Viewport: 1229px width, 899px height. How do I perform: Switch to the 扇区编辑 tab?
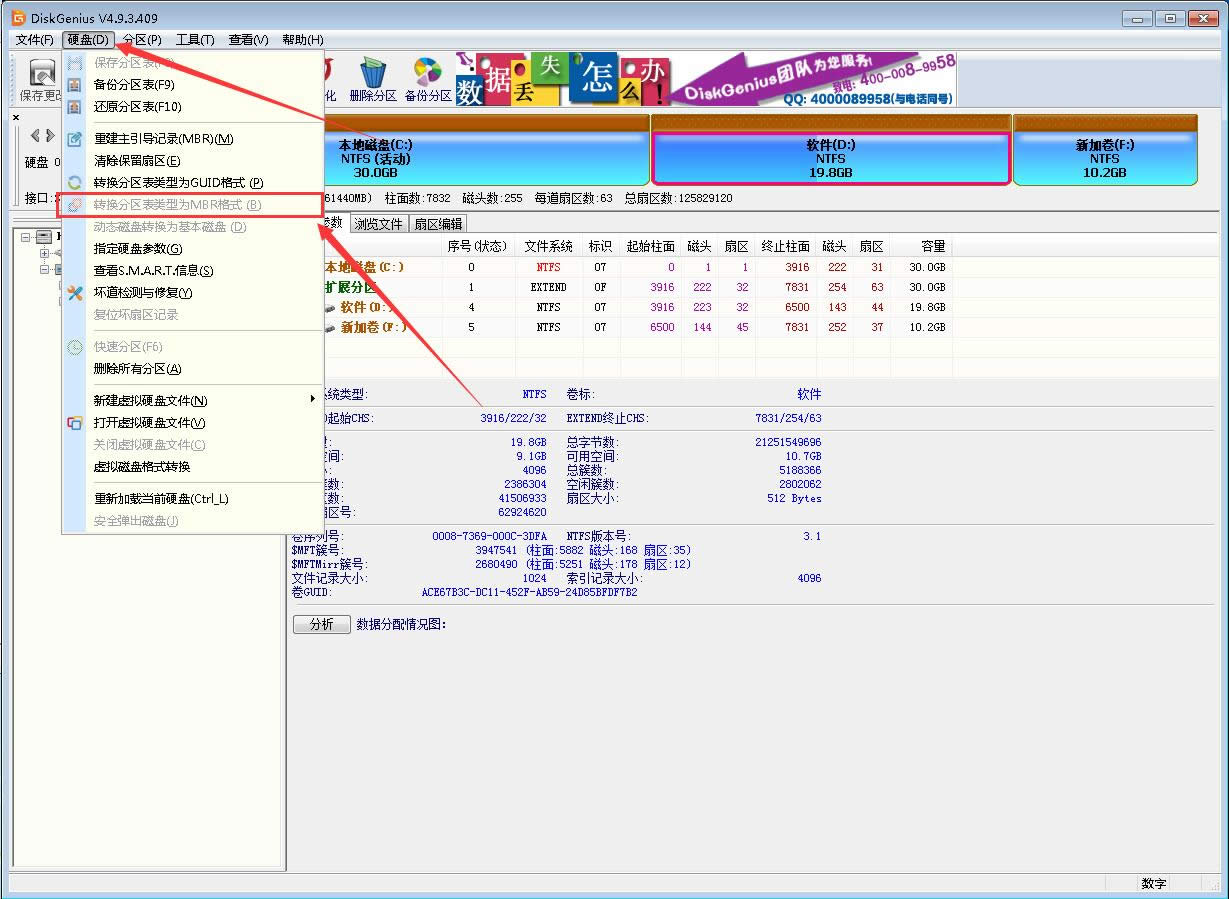click(437, 222)
